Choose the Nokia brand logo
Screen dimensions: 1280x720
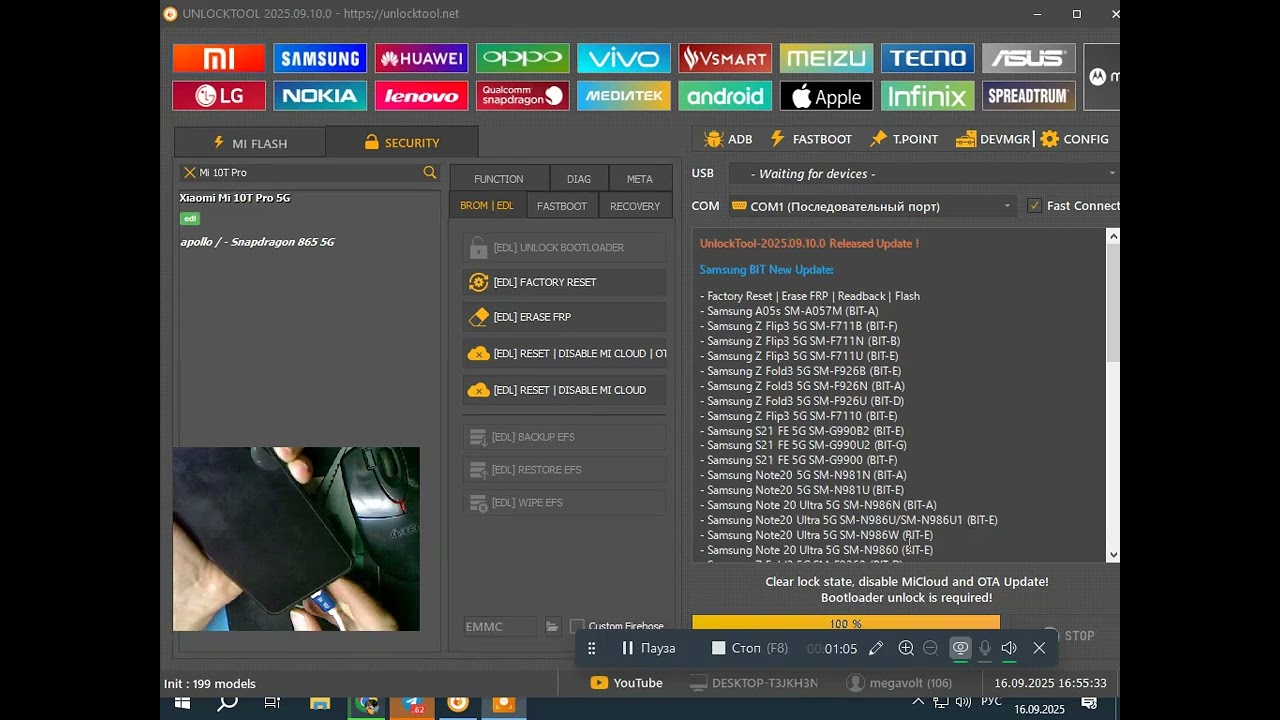coord(320,96)
